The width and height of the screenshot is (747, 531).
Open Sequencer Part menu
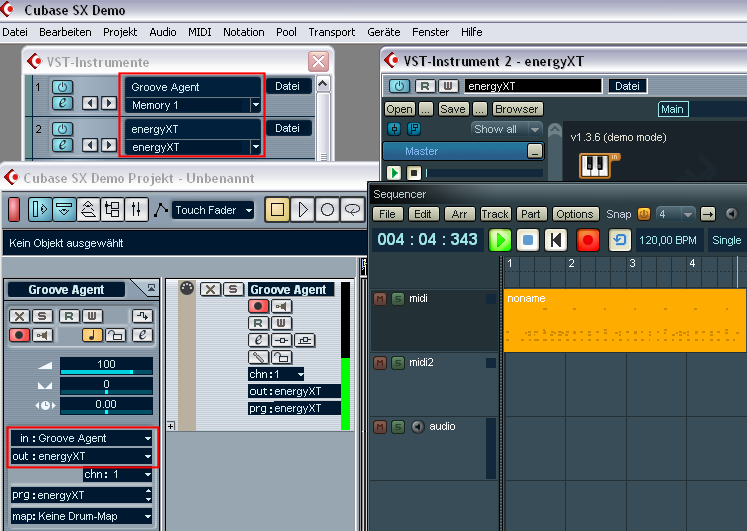tap(531, 214)
